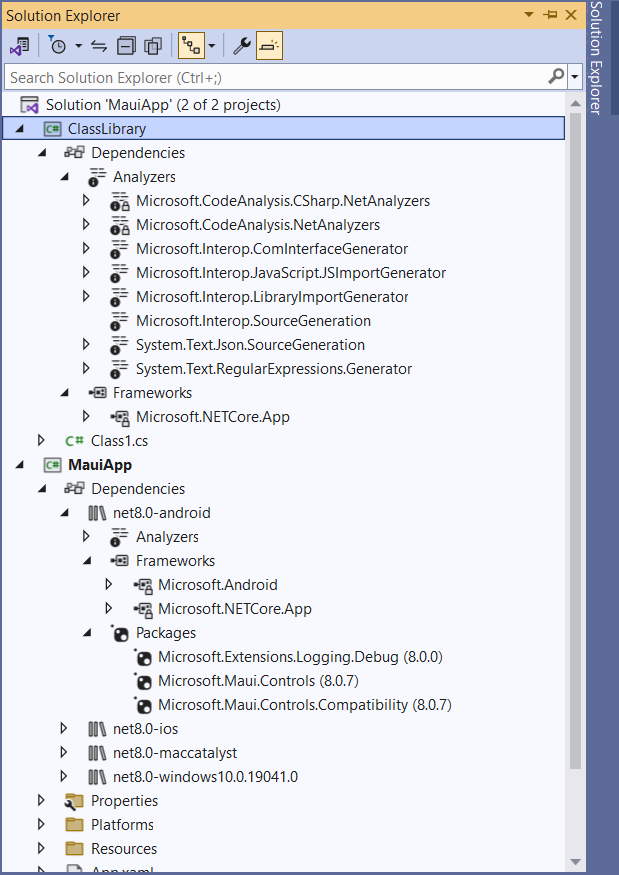Collapse the Analyzers node under ClassLibrary
This screenshot has height=875, width=619.
coord(65,176)
